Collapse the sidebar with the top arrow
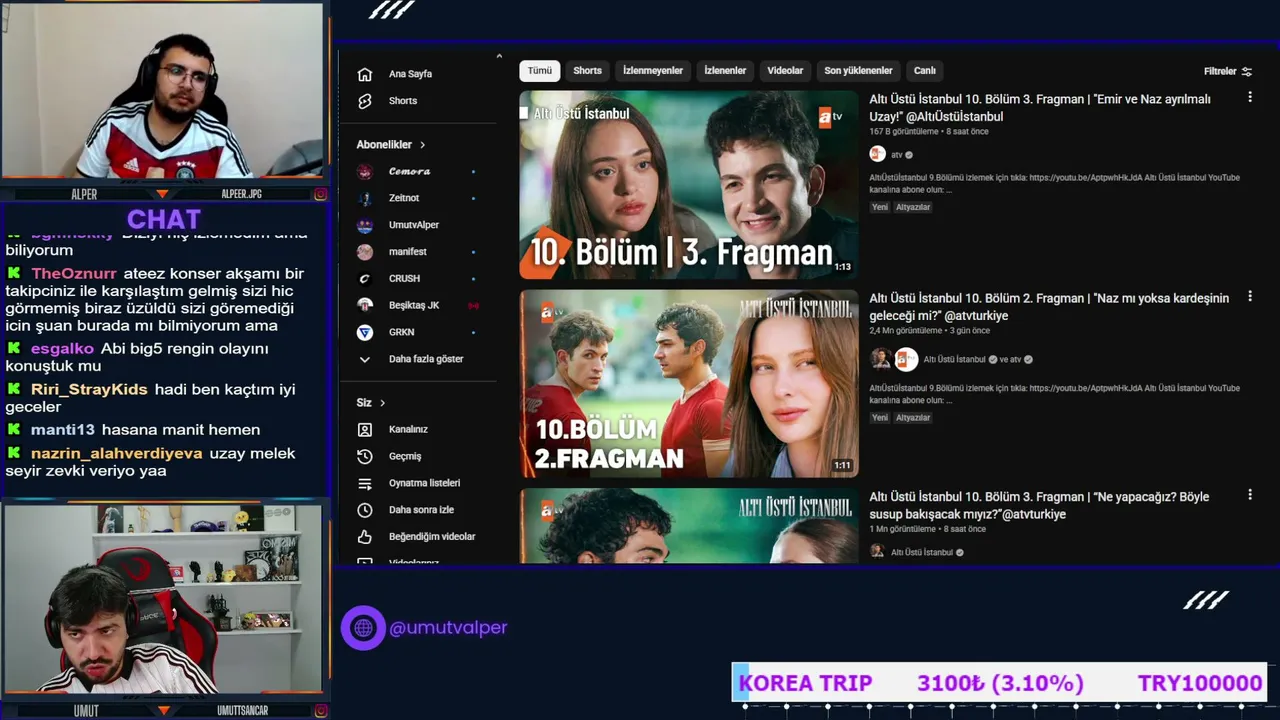Image resolution: width=1280 pixels, height=720 pixels. (499, 57)
